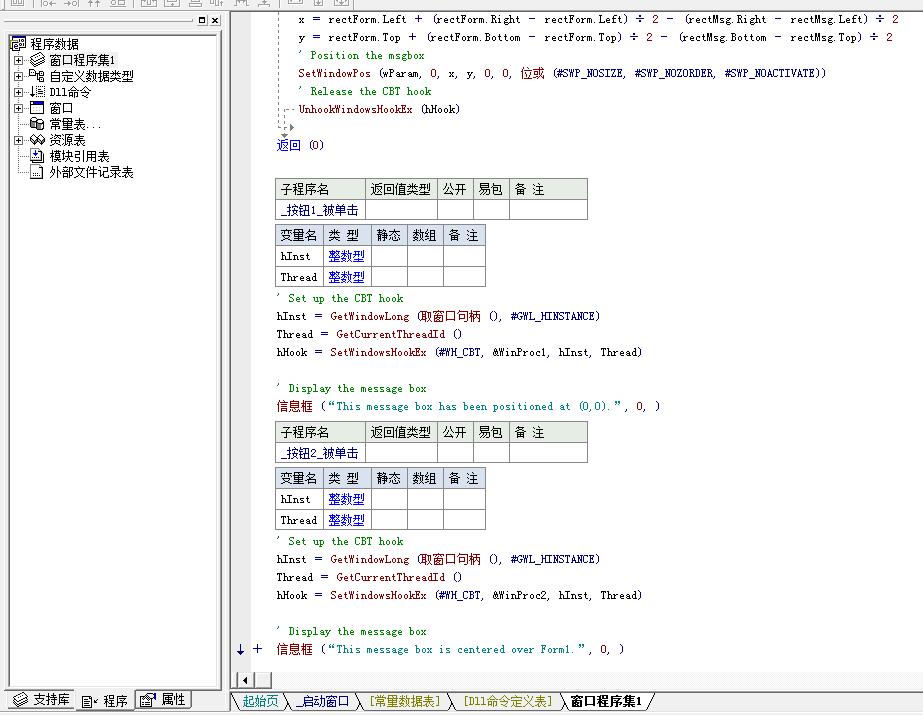Screen dimensions: 923x715
Task: Click the line starting 'y = rectForm.Top'
Action: coord(596,37)
